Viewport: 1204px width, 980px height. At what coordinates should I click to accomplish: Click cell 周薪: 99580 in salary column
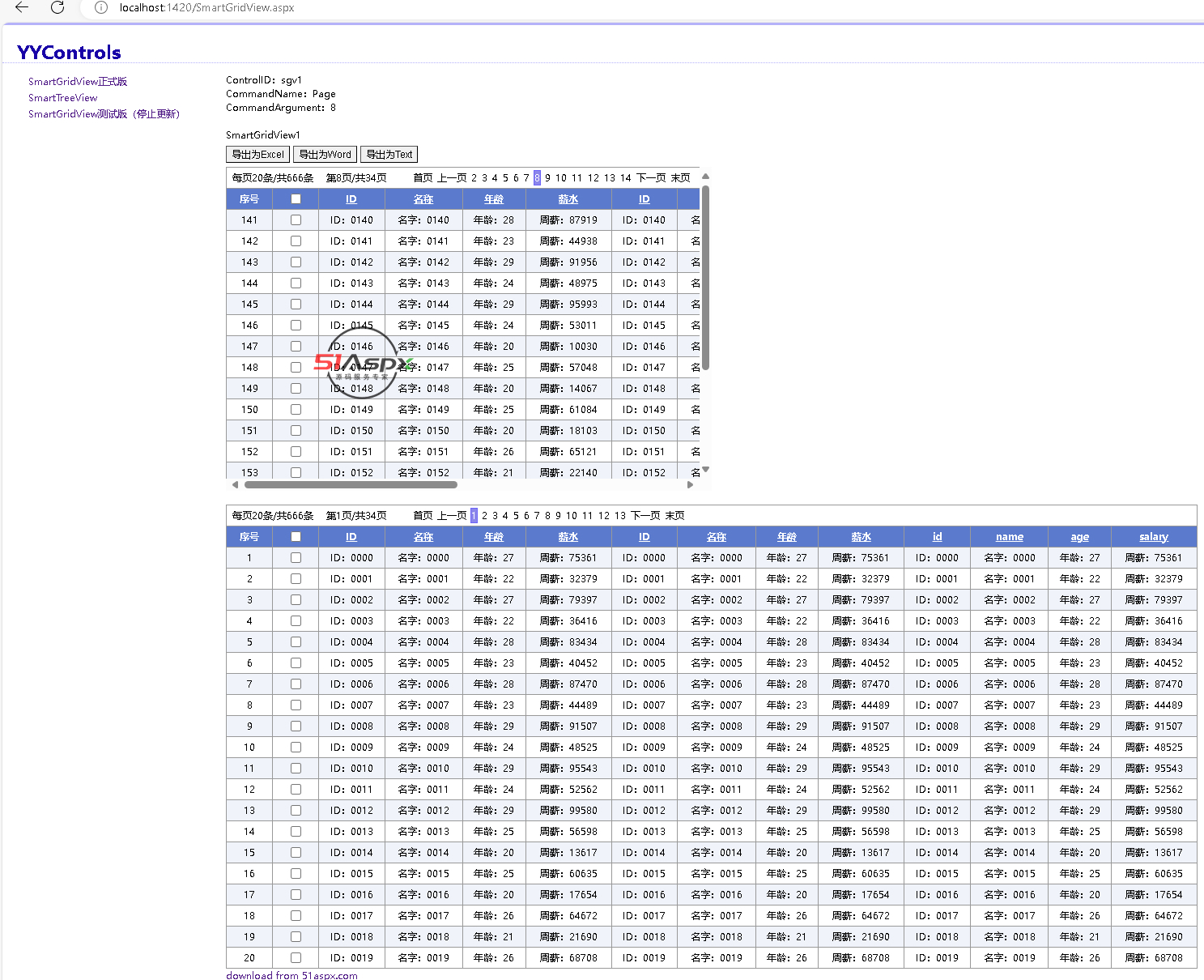(1154, 811)
